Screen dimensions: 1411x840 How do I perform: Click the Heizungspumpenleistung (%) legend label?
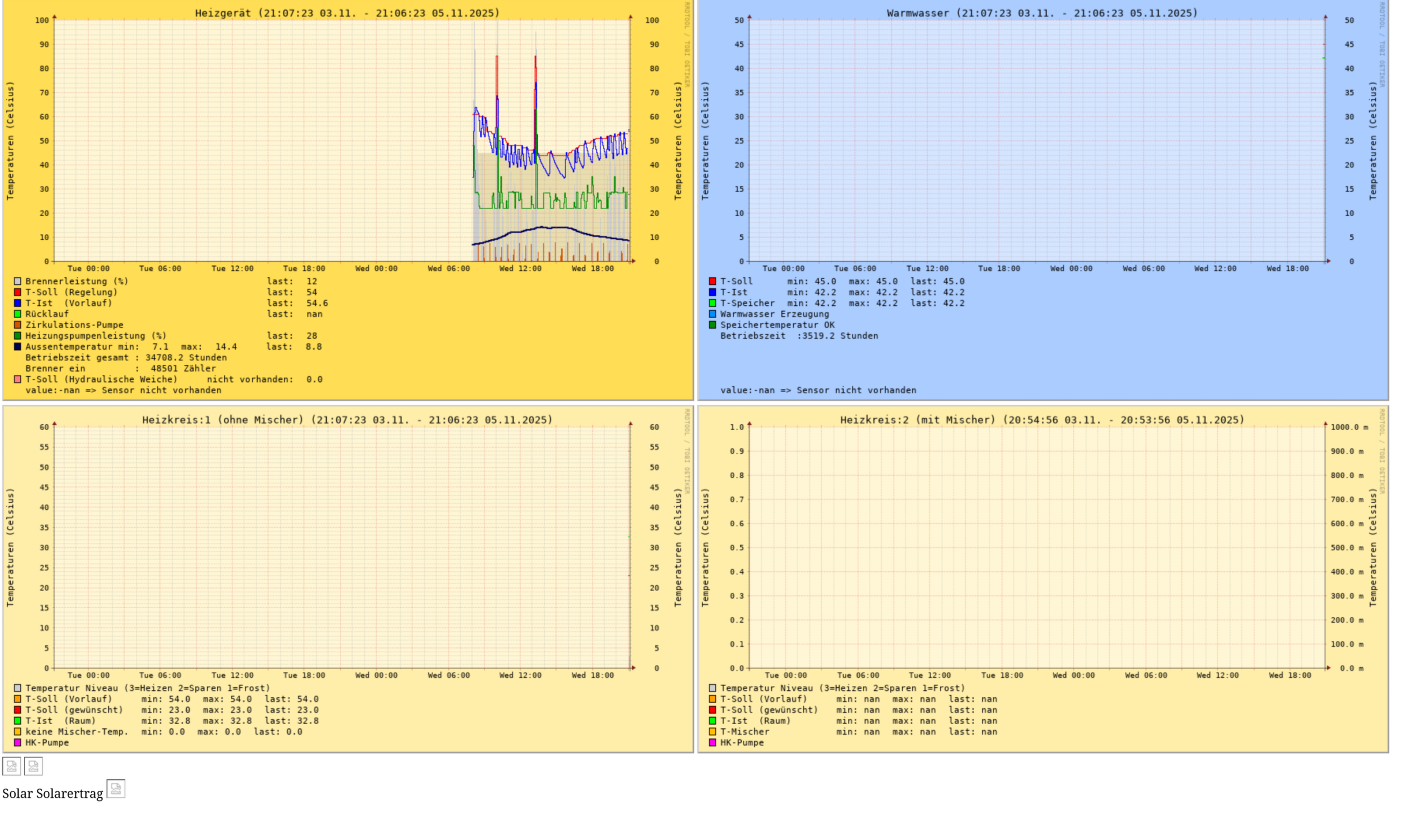tap(96, 336)
